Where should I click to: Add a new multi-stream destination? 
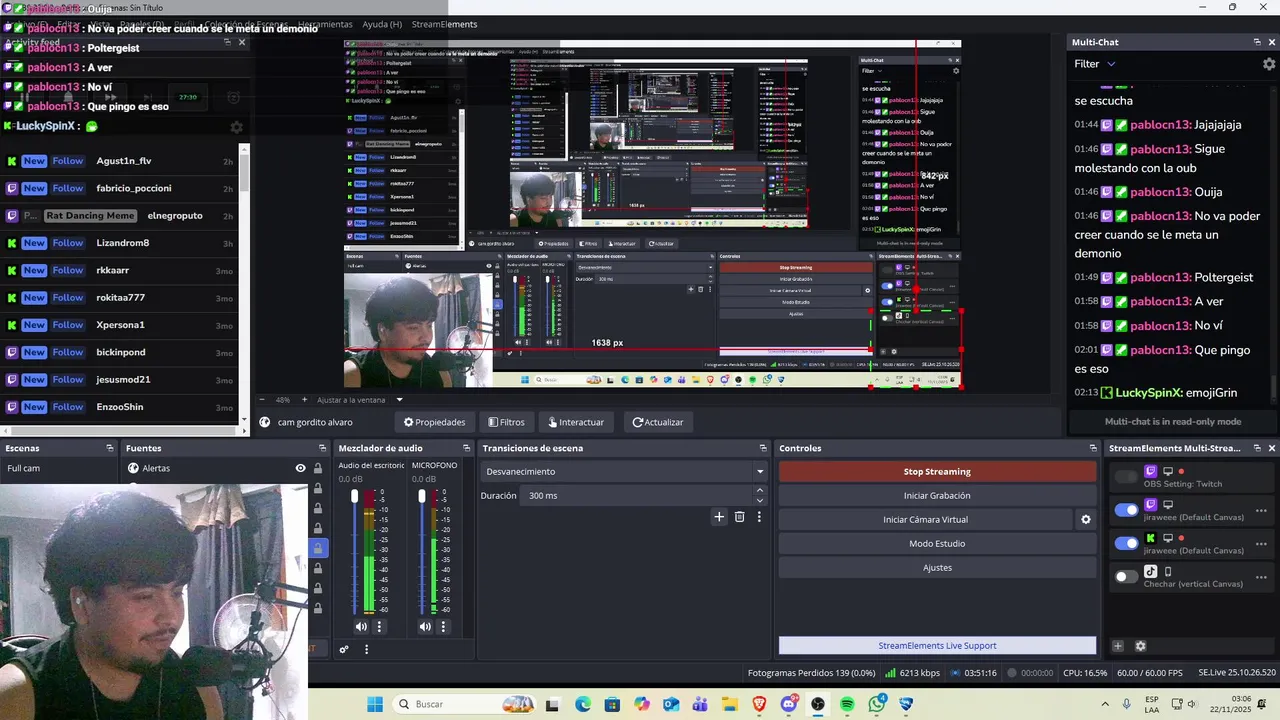[x=1118, y=646]
